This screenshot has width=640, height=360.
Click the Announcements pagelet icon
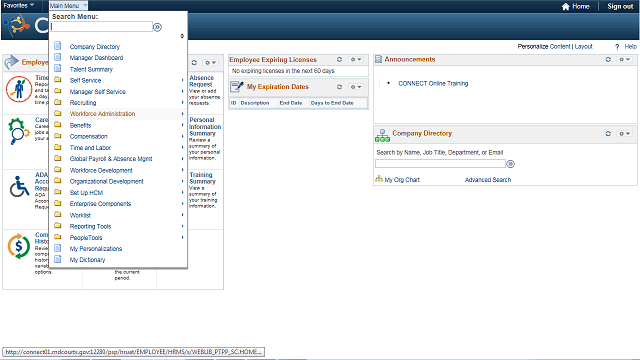coord(378,60)
